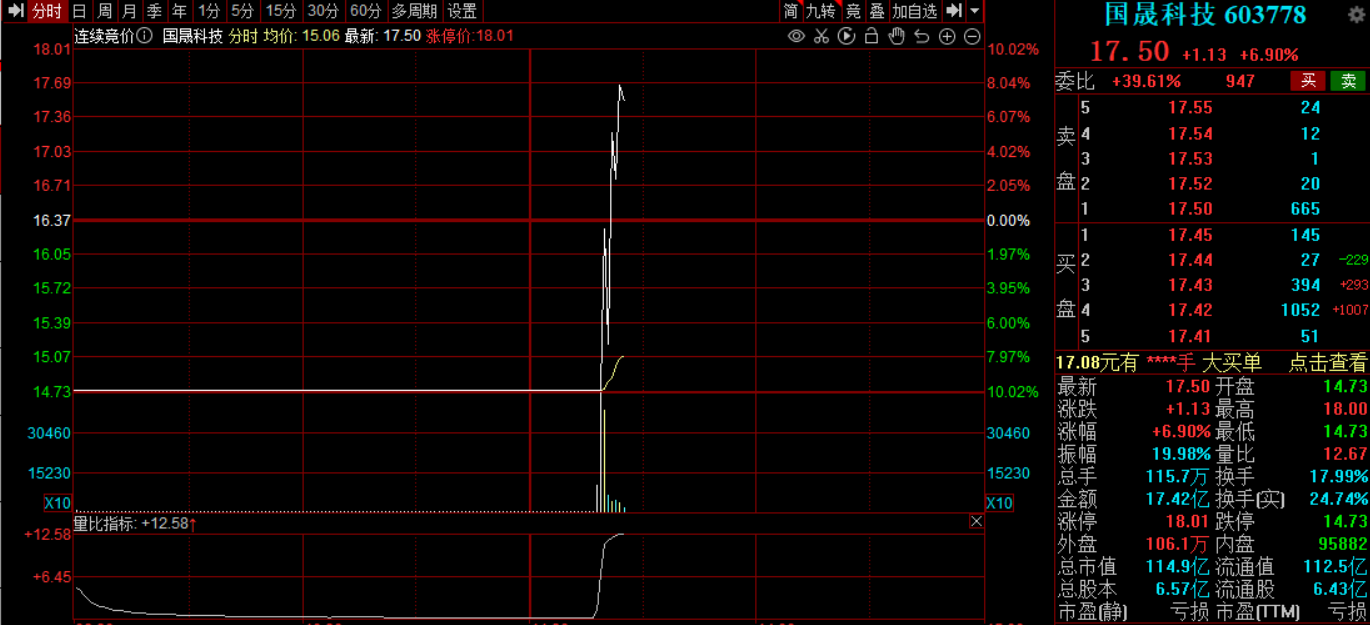Expand the dropdown arrow after 加自选
Screen dimensions: 1370x625
coord(975,11)
